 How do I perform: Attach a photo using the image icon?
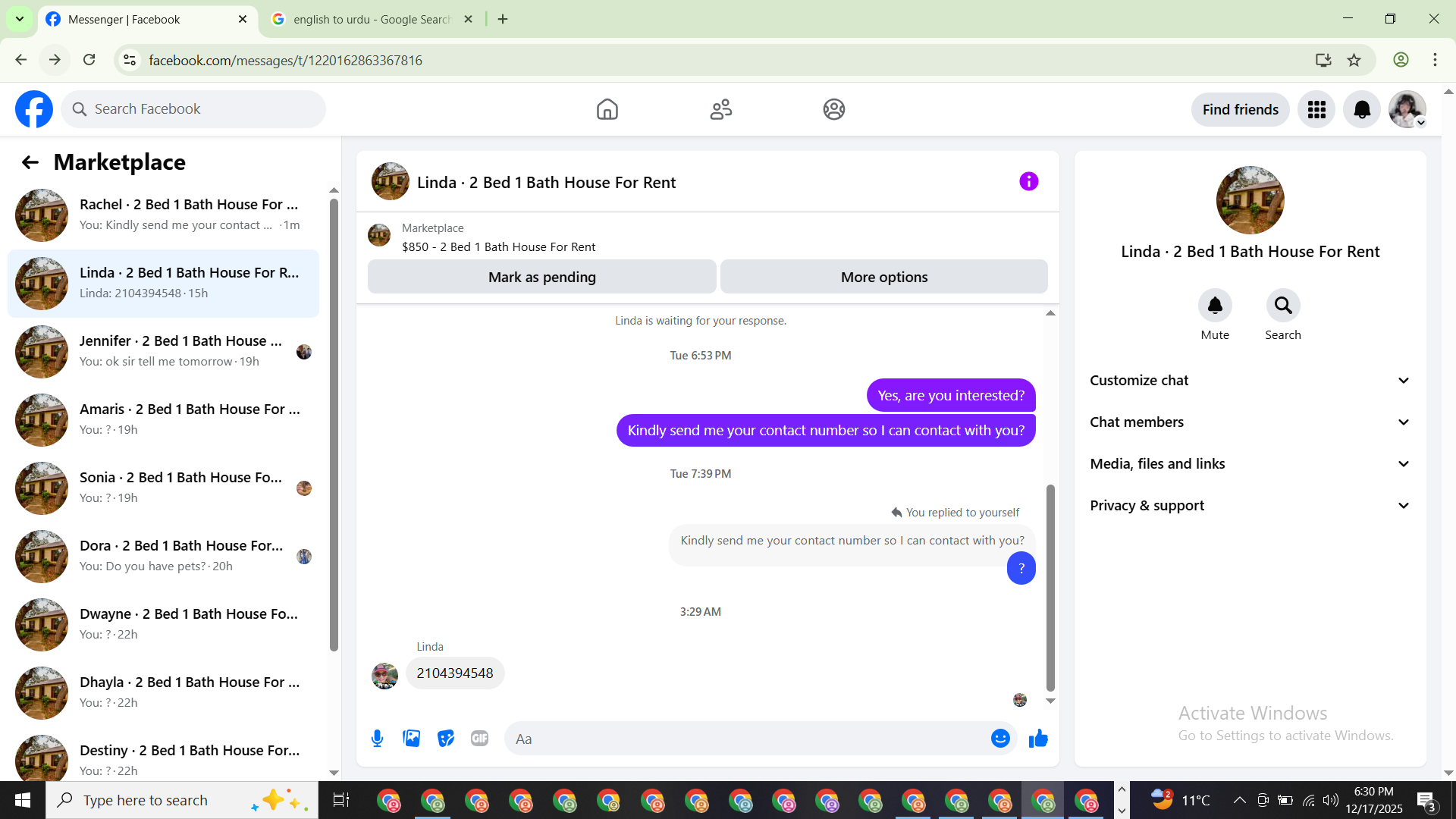(x=411, y=739)
